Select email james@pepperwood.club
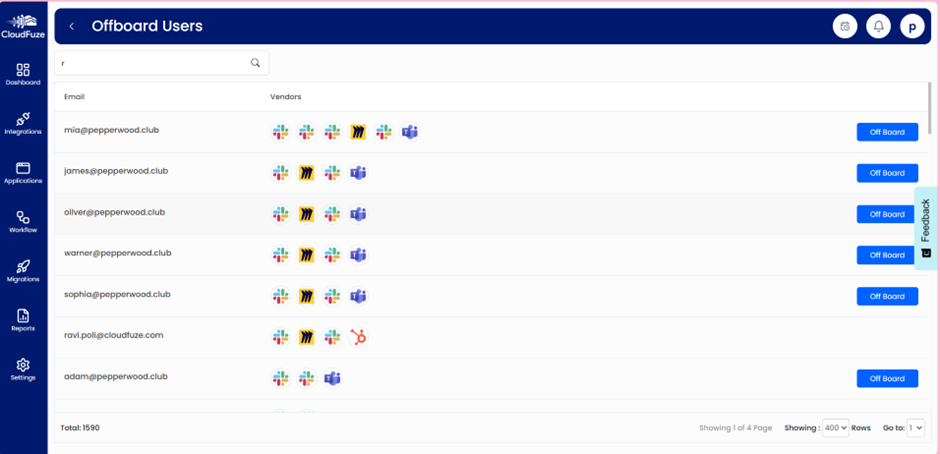Image resolution: width=940 pixels, height=454 pixels. [116, 171]
